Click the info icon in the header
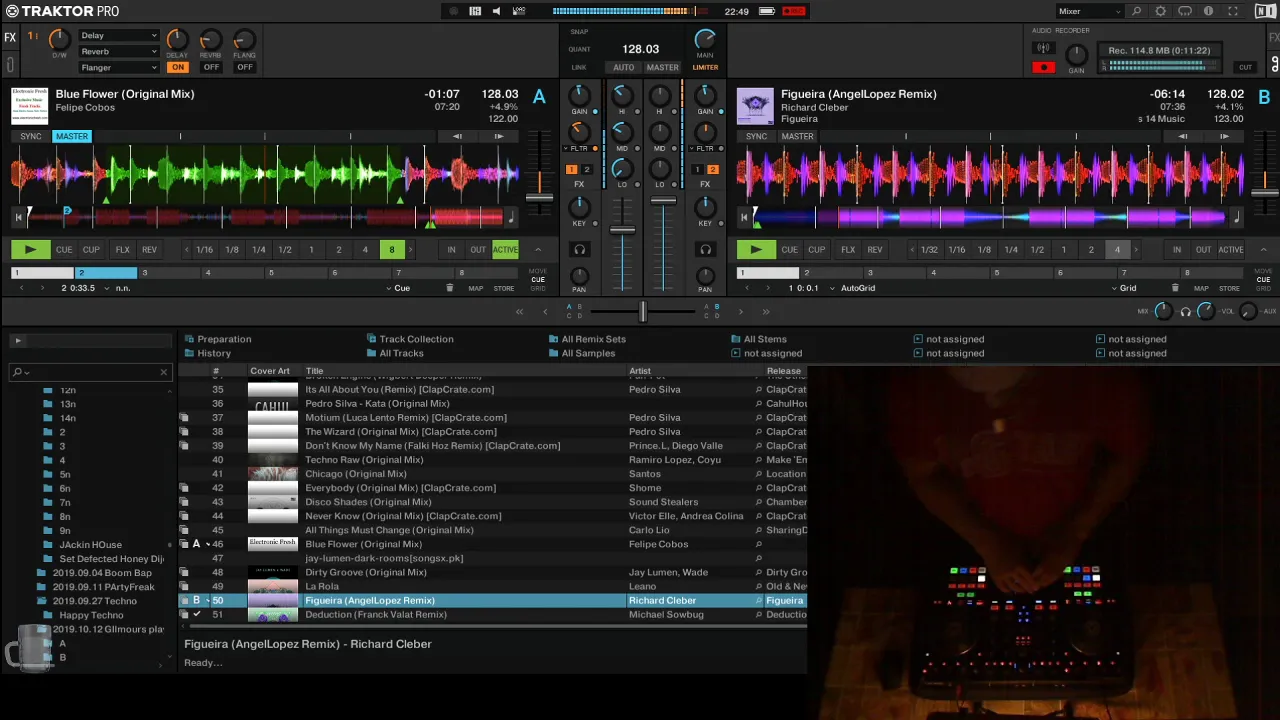 (1208, 11)
